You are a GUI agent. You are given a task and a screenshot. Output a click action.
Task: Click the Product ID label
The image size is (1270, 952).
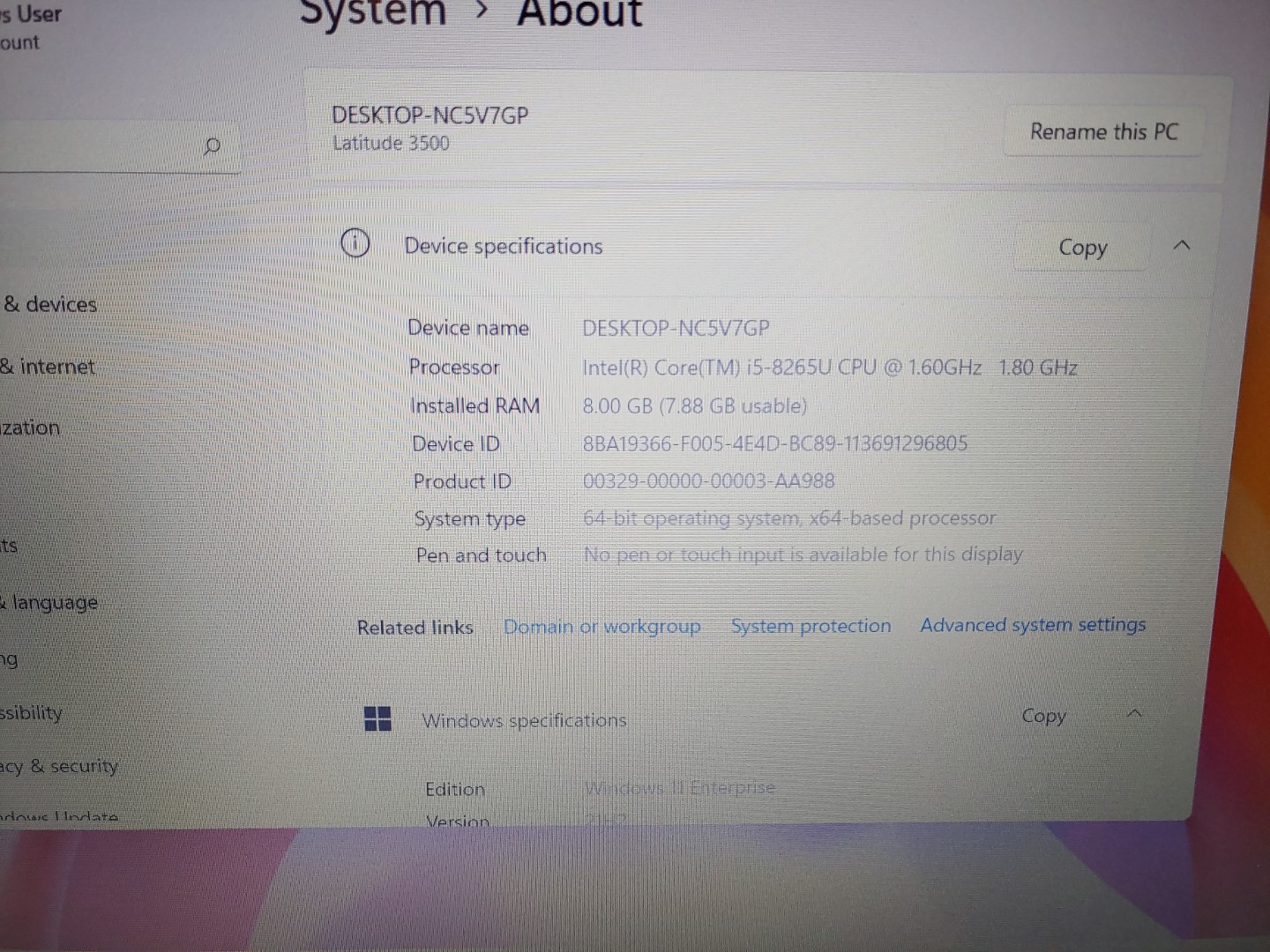click(462, 481)
